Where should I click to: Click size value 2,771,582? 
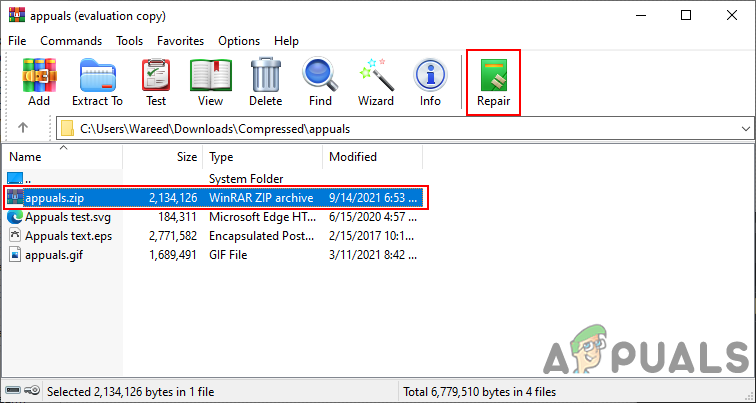(173, 236)
